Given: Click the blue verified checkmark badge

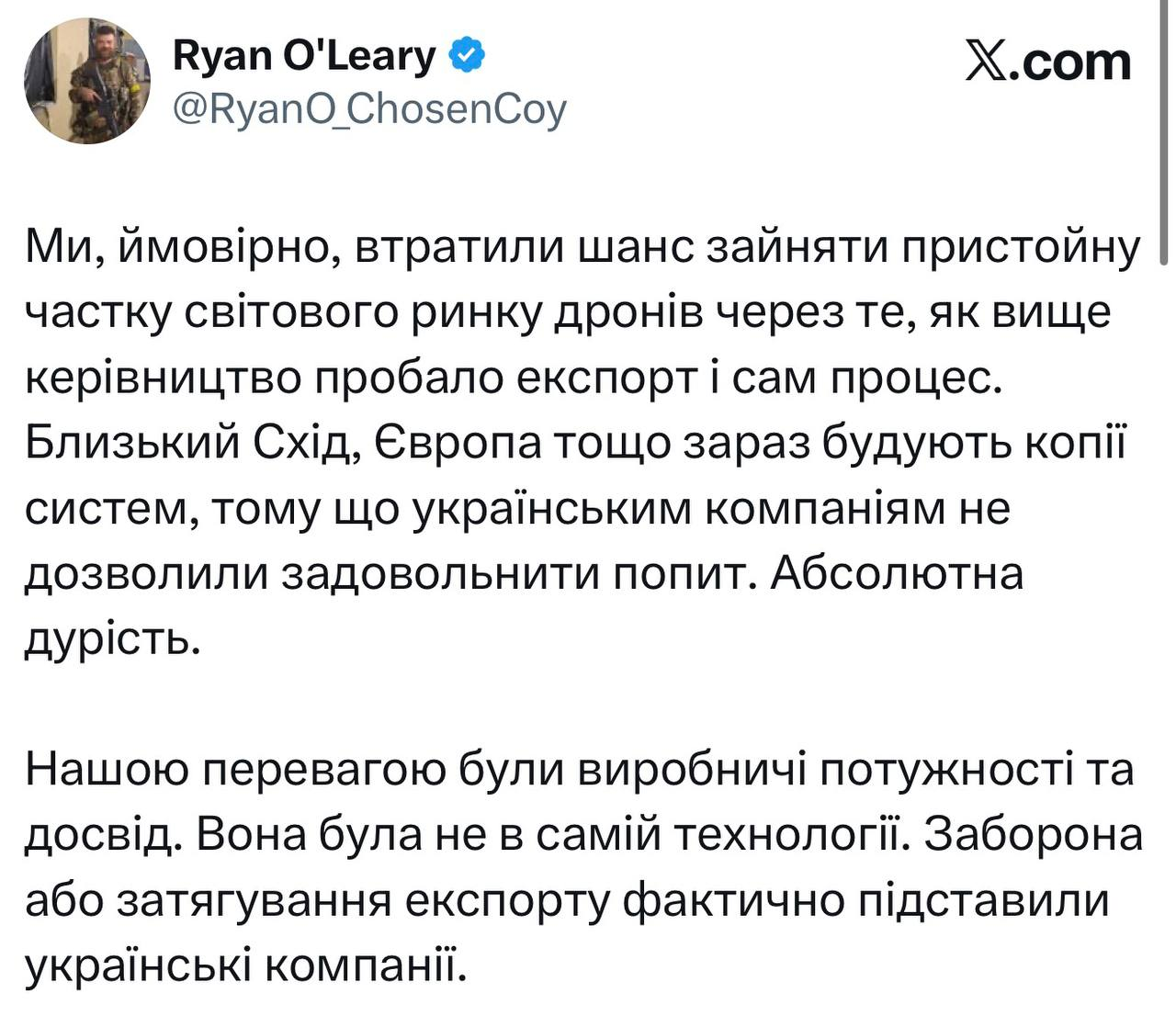Looking at the screenshot, I should [468, 58].
